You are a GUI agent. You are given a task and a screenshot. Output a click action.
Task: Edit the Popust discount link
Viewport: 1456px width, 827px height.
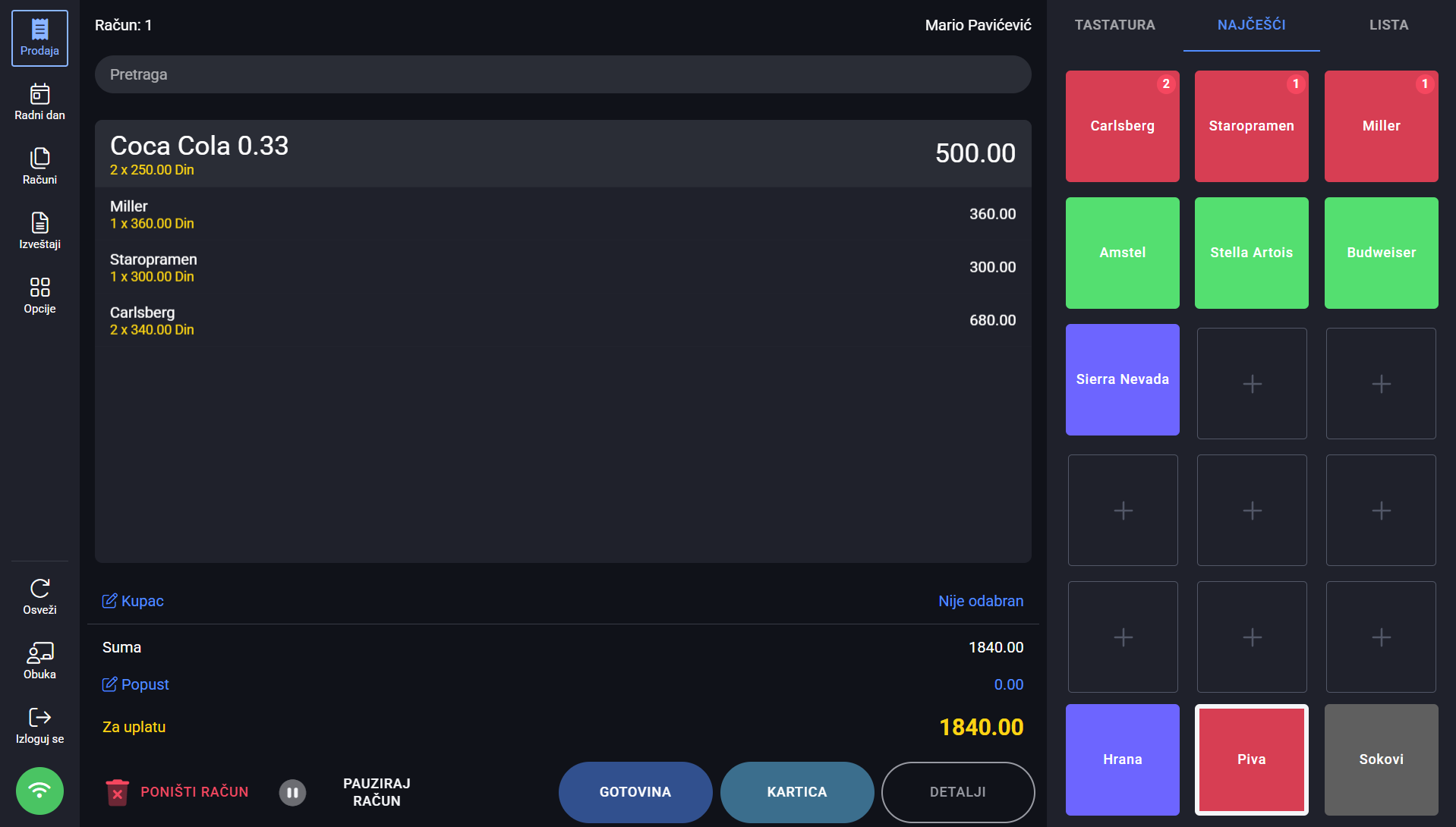[137, 684]
